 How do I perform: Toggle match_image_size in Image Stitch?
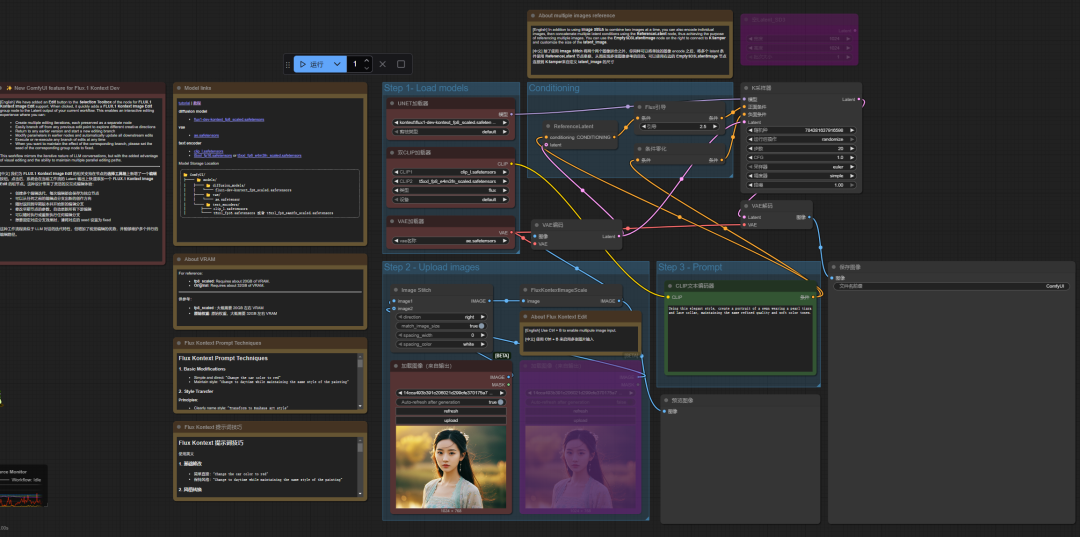click(x=442, y=326)
